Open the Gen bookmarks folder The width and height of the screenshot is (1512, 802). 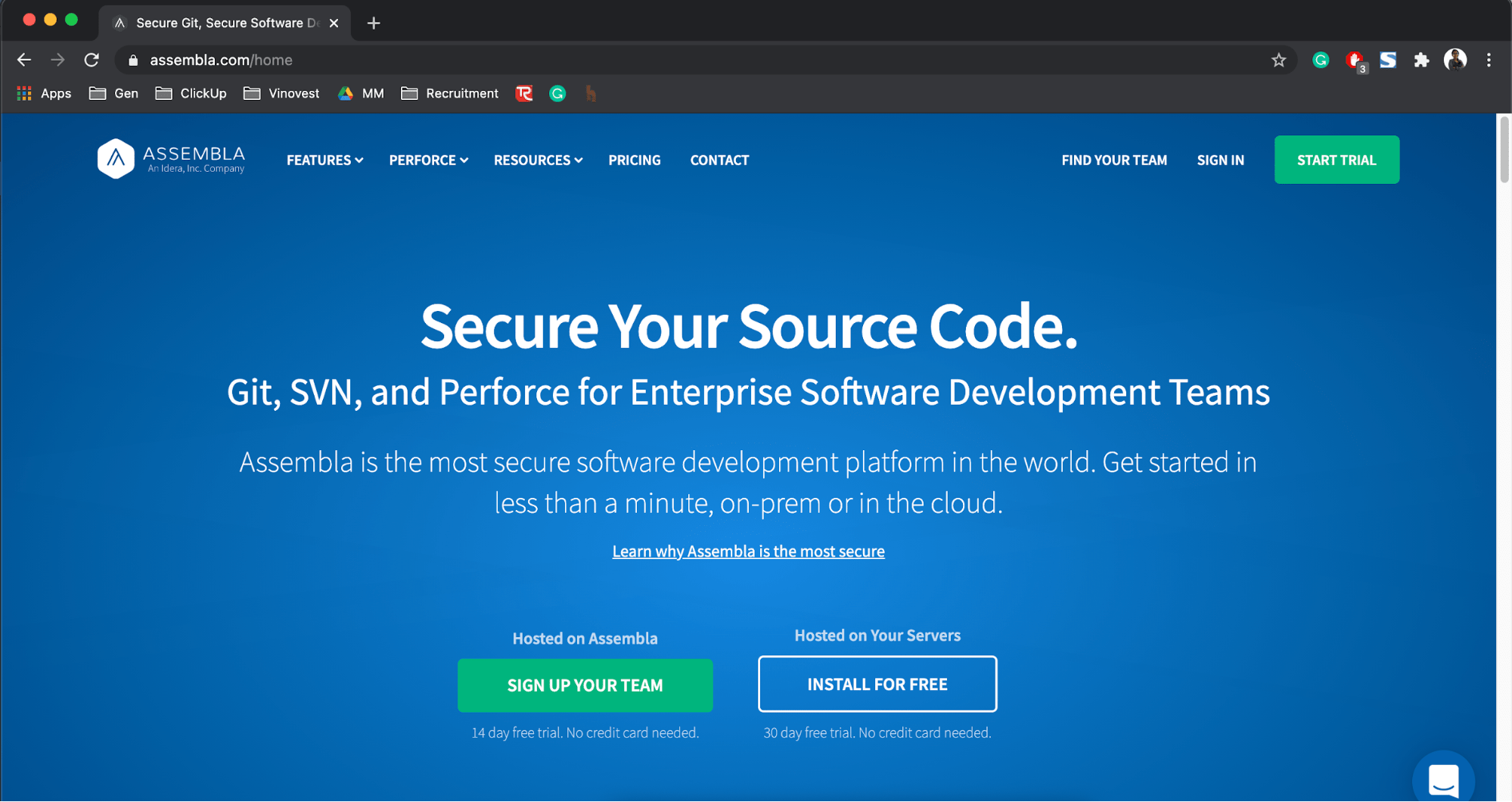(x=113, y=93)
